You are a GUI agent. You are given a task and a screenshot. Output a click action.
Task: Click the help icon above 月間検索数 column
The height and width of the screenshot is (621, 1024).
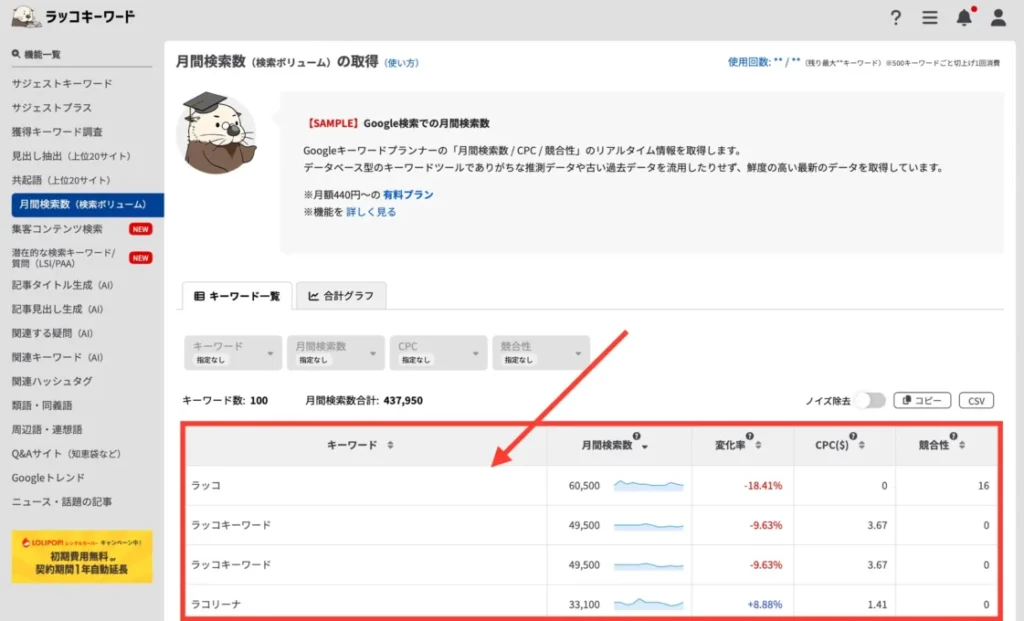tap(636, 436)
